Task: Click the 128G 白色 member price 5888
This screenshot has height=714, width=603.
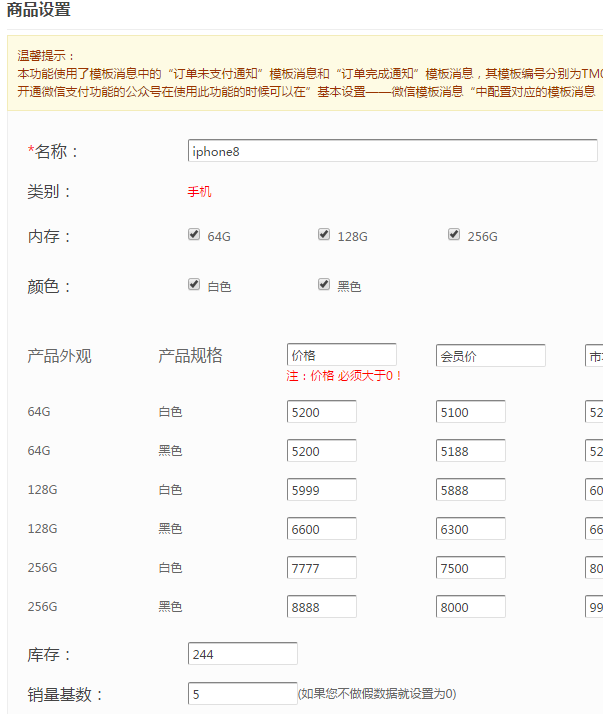Action: pyautogui.click(x=470, y=490)
